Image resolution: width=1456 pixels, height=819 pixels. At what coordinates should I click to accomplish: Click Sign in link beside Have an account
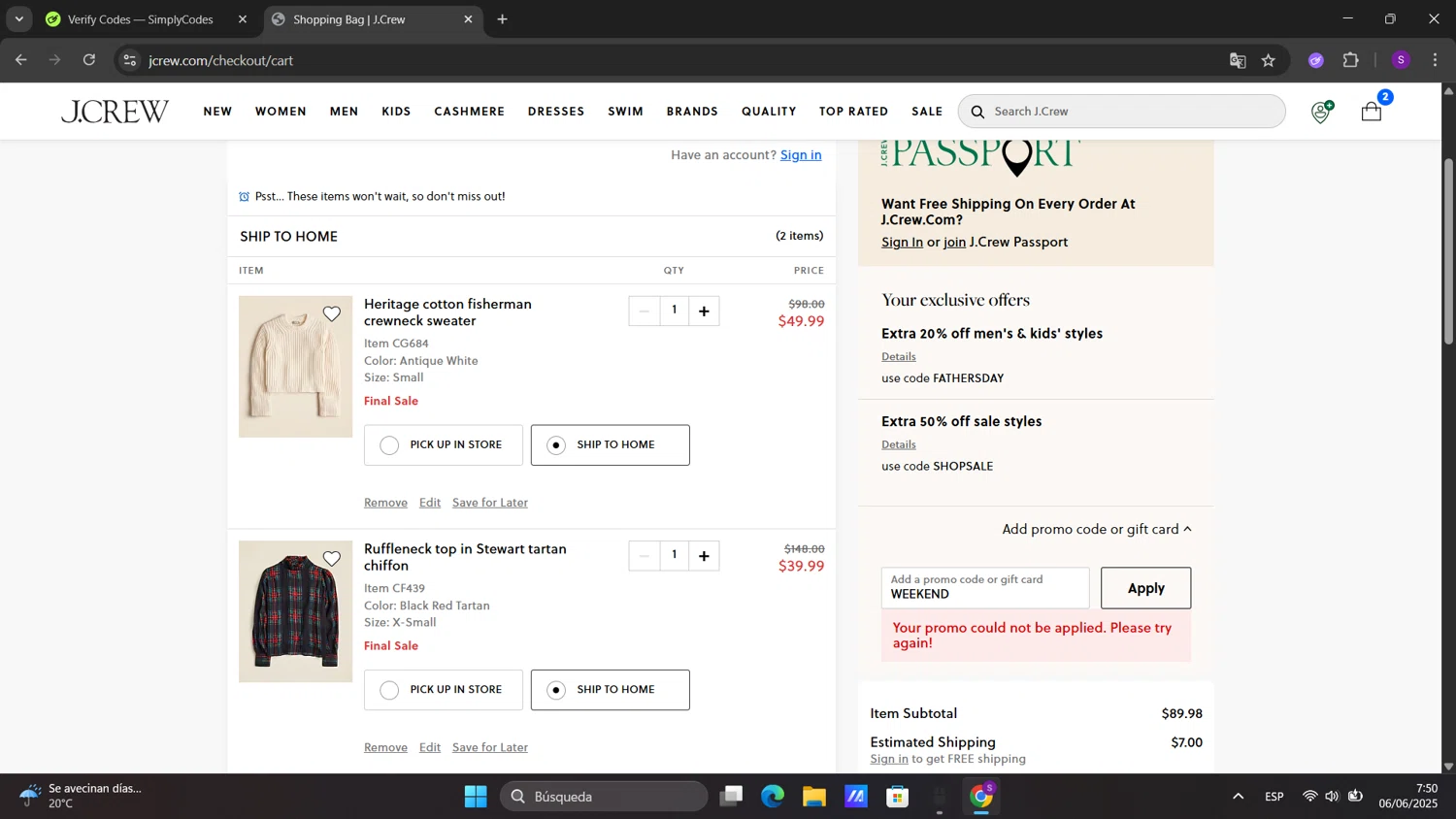[x=801, y=155]
